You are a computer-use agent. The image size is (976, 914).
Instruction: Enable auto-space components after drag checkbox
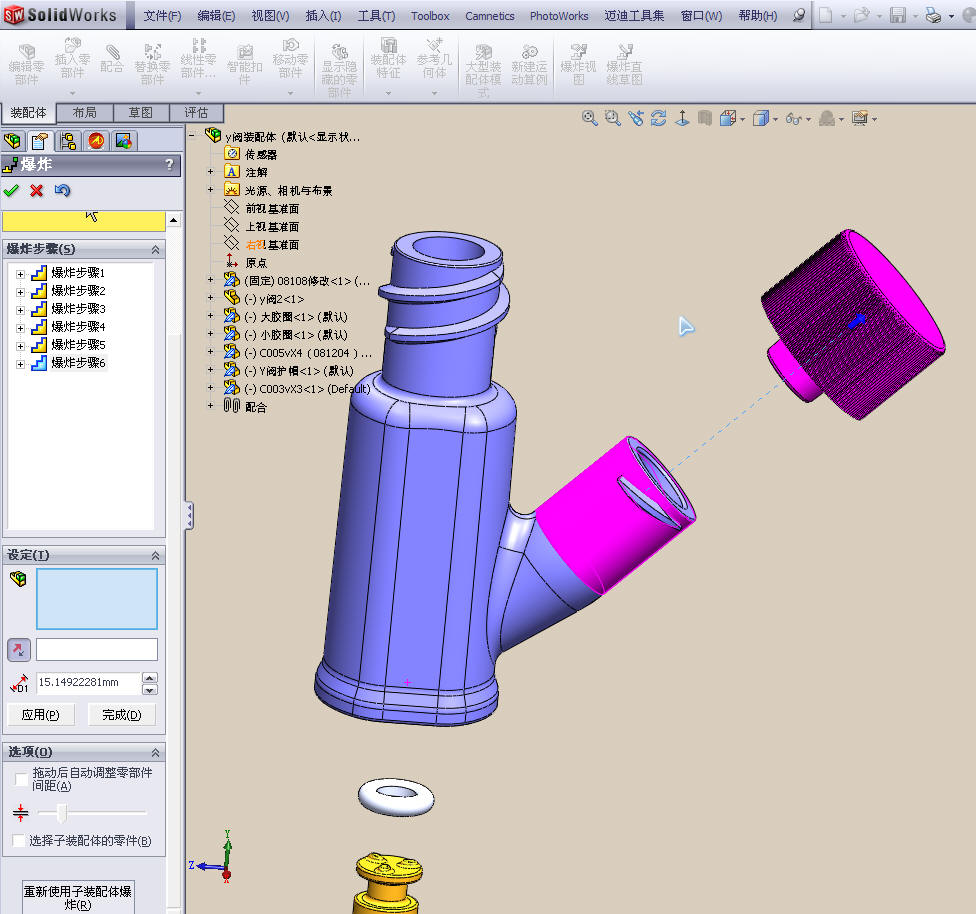point(21,779)
